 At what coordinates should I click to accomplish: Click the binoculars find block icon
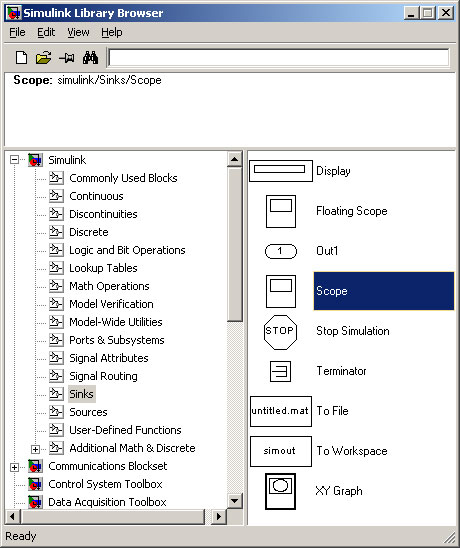tap(90, 58)
